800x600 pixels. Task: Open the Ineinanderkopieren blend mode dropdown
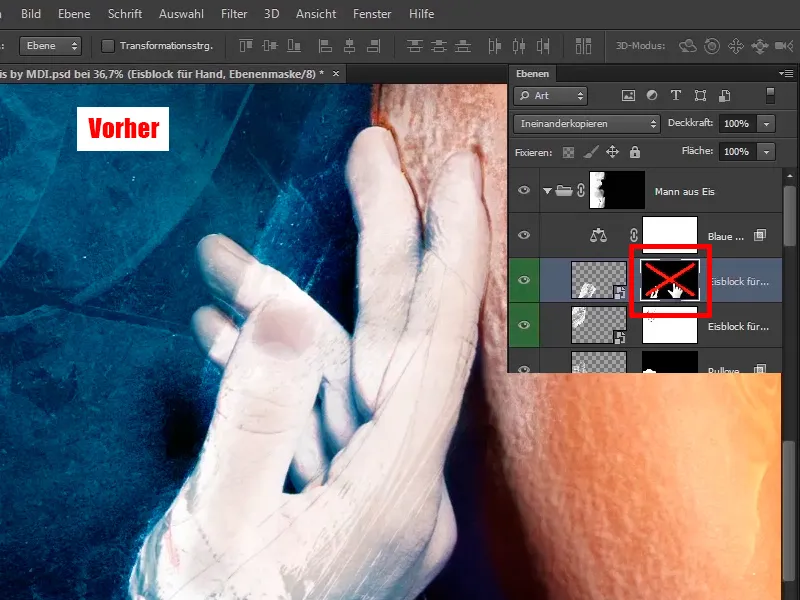point(587,123)
